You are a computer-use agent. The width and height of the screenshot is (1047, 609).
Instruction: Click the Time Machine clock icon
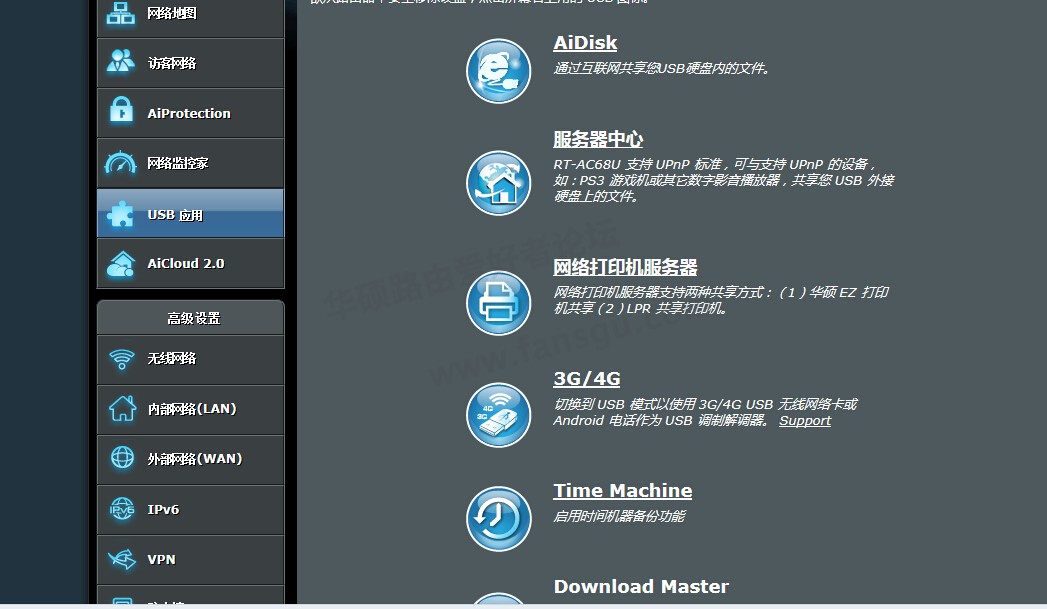[x=498, y=519]
